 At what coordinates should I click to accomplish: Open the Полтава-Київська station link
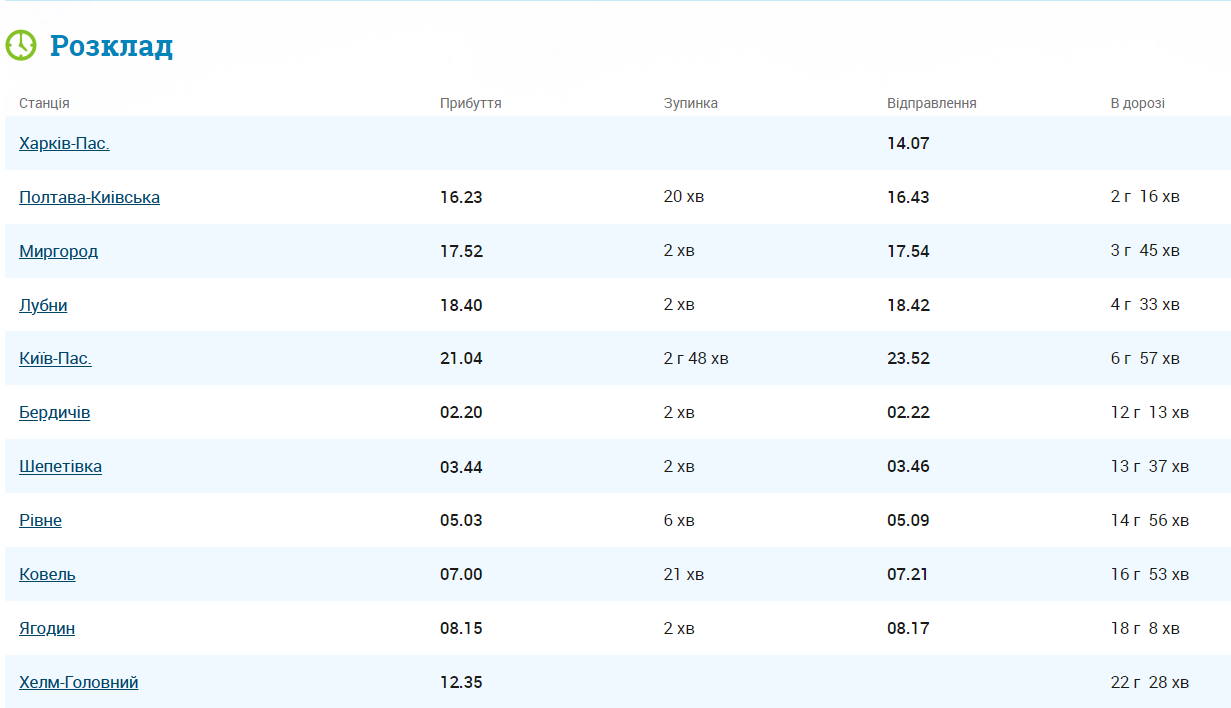coord(89,197)
